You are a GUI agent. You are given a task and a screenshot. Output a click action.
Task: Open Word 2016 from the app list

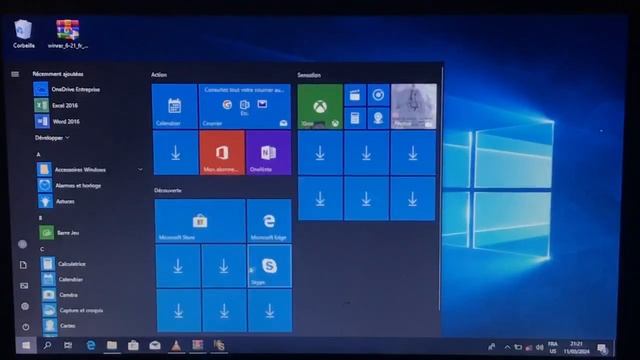click(57, 121)
